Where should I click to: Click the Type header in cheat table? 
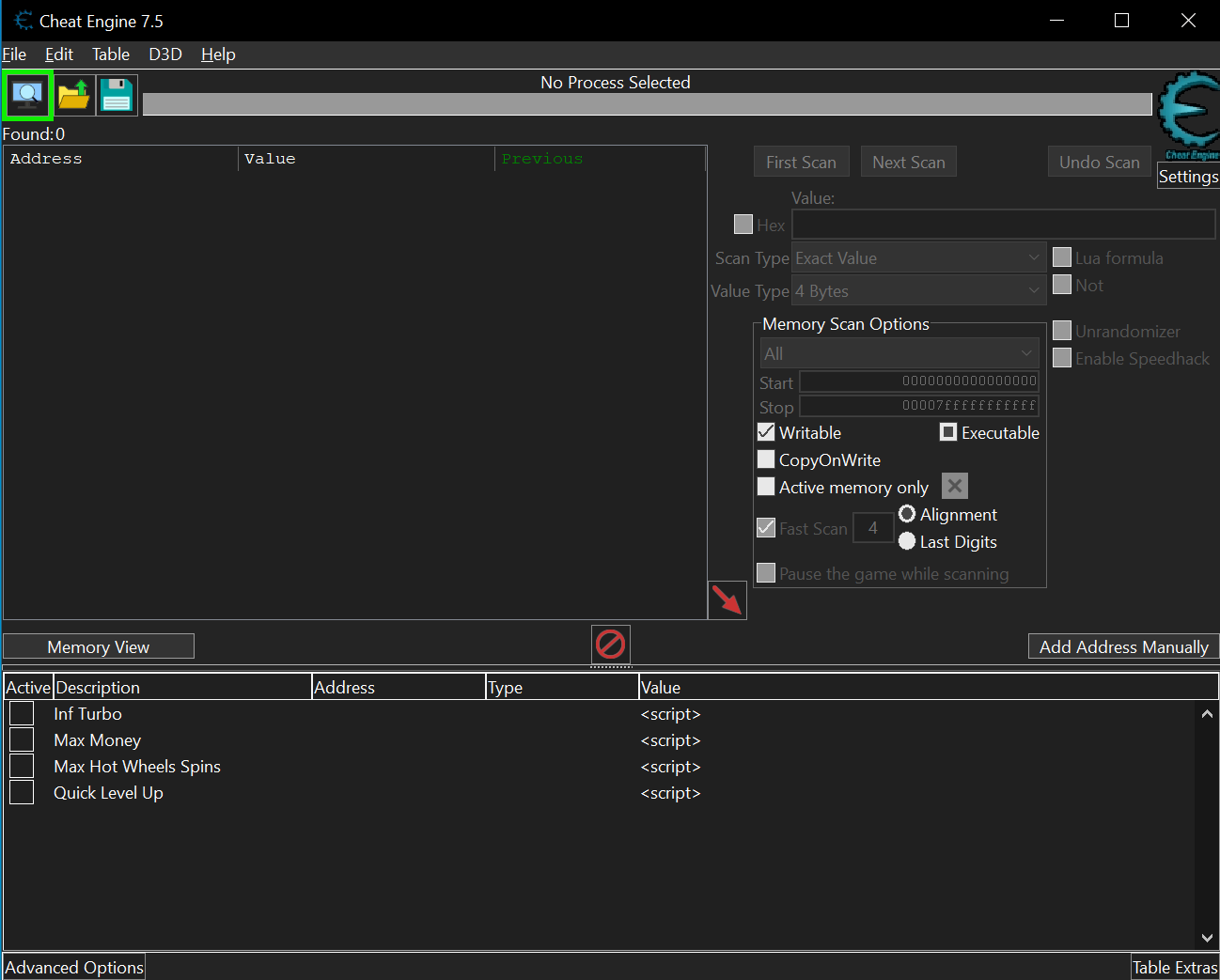point(562,687)
